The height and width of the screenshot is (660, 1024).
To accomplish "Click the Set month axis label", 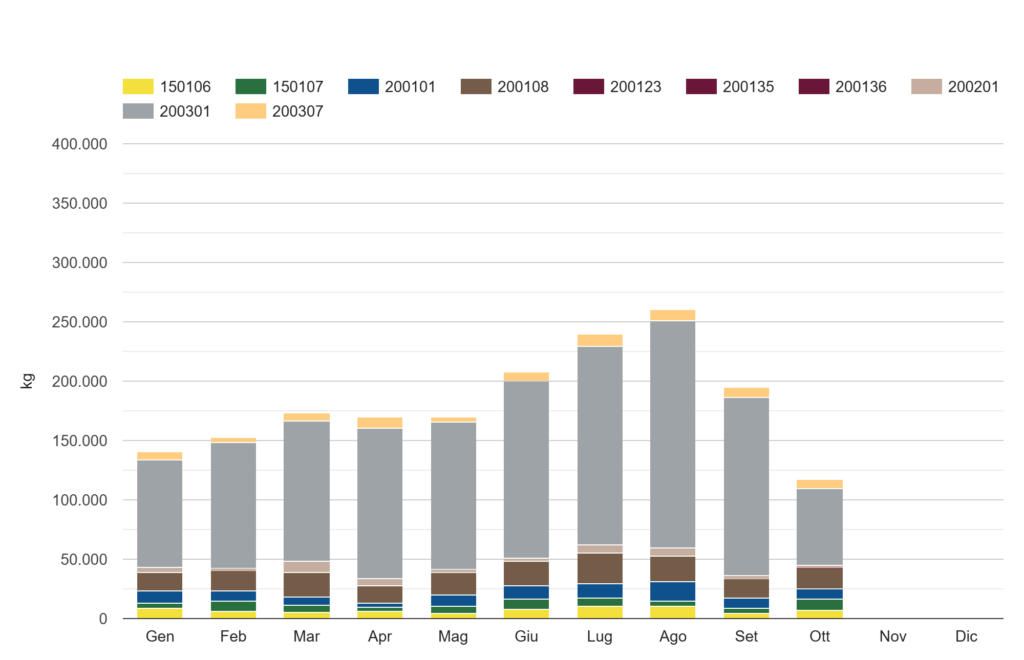I will pyautogui.click(x=746, y=636).
